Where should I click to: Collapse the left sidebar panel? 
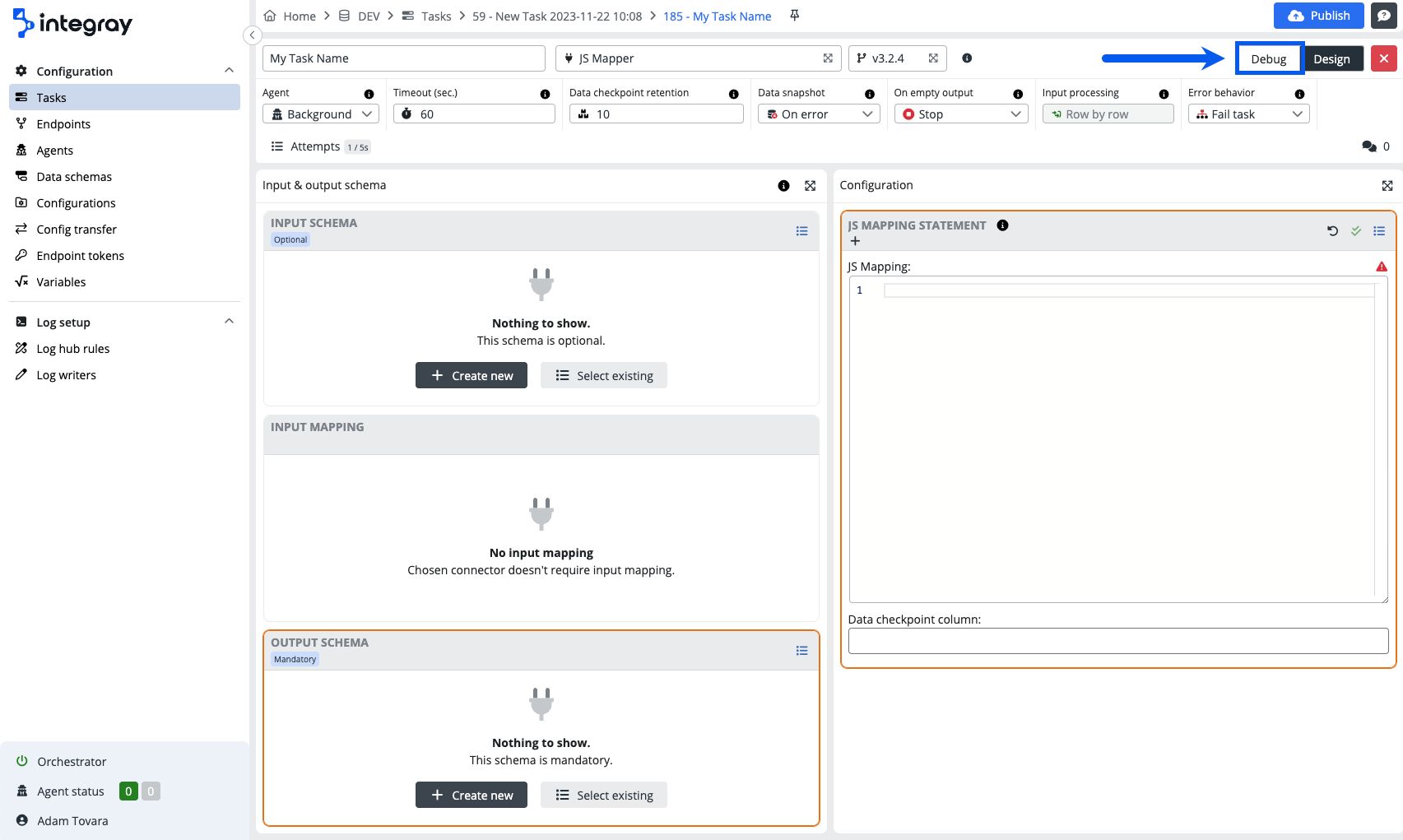pos(253,35)
